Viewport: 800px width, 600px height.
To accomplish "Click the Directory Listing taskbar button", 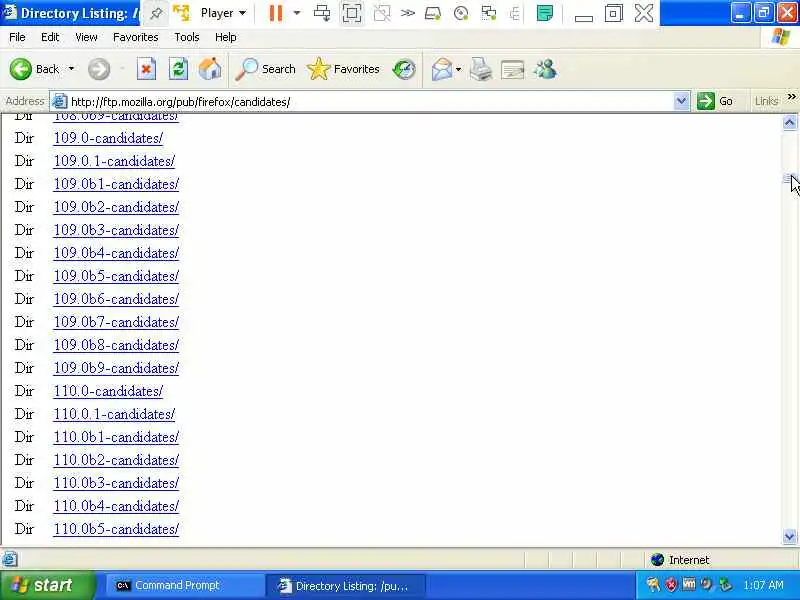I will point(345,586).
